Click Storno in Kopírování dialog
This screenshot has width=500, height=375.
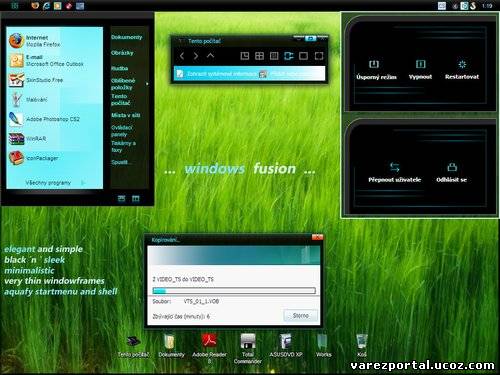tap(300, 315)
